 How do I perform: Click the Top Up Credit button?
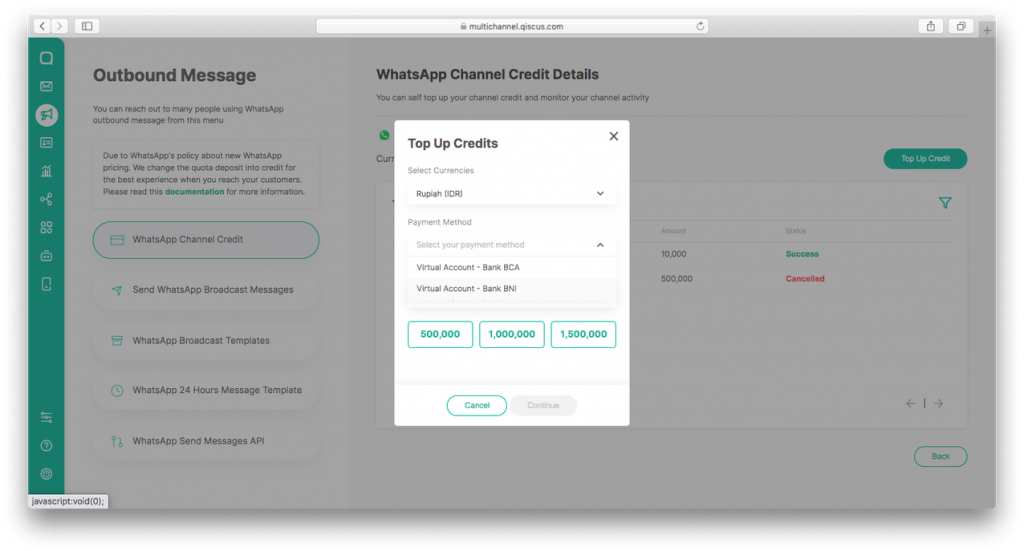tap(925, 159)
